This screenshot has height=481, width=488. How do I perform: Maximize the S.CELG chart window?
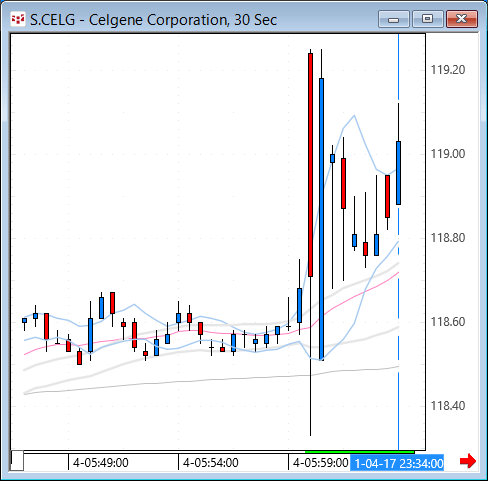428,19
